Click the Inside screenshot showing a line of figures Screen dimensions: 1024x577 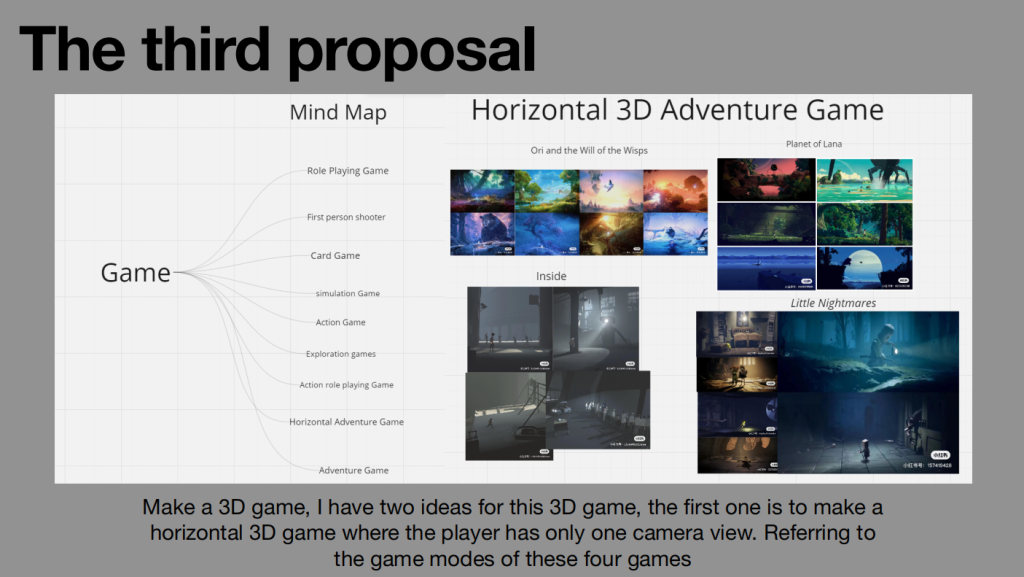pyautogui.click(x=598, y=410)
